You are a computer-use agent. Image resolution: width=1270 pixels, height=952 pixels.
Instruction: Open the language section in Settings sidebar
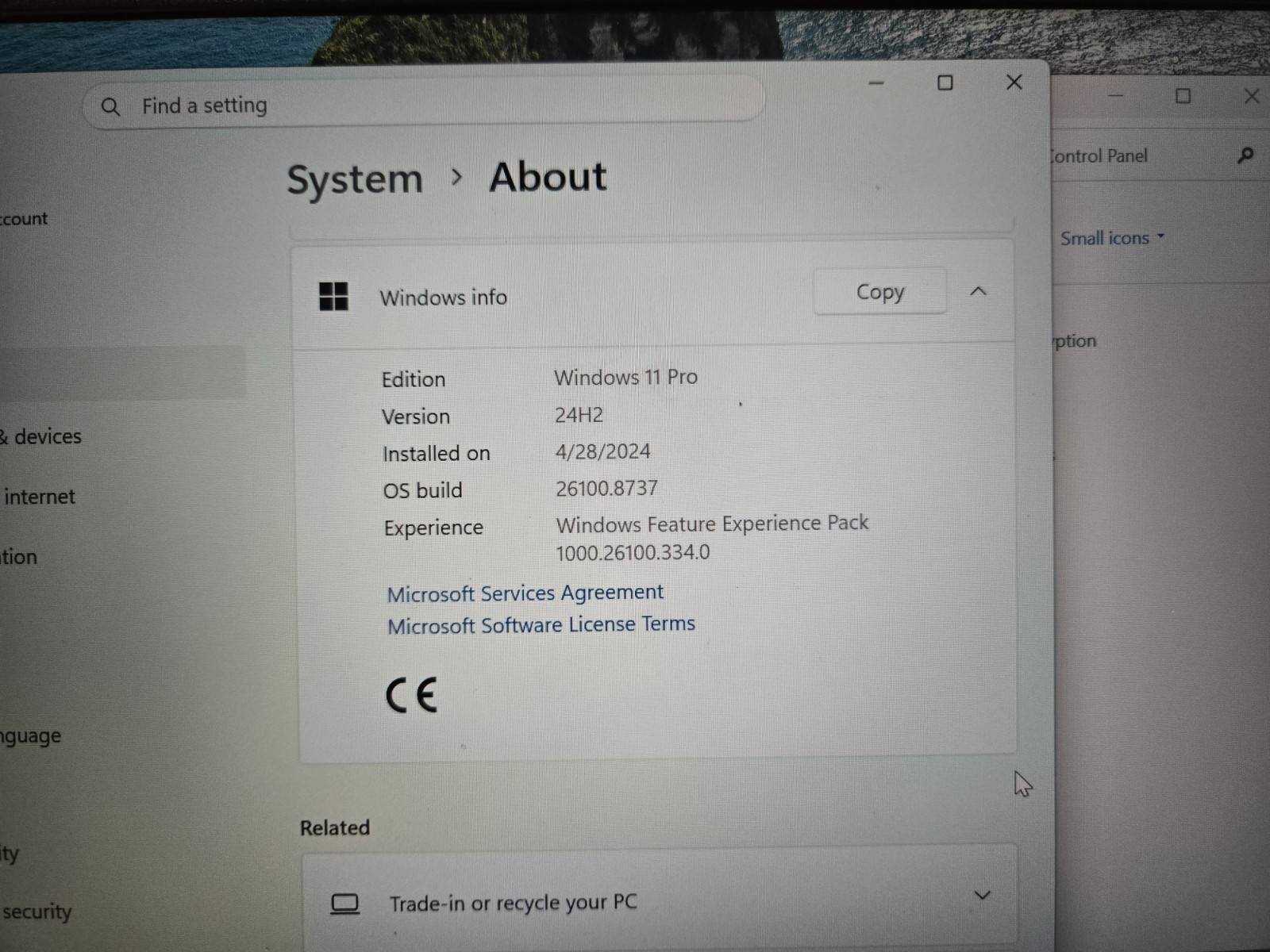[x=30, y=736]
